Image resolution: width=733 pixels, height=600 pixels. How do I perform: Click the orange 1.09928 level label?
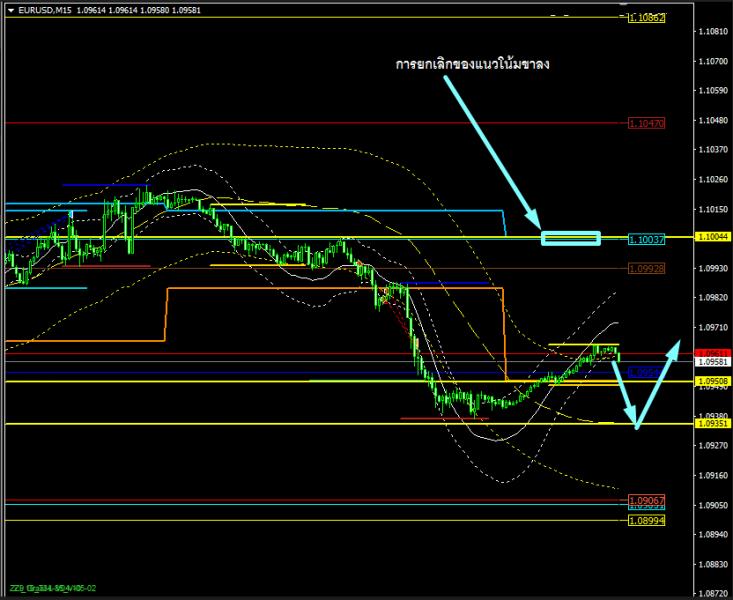(647, 268)
